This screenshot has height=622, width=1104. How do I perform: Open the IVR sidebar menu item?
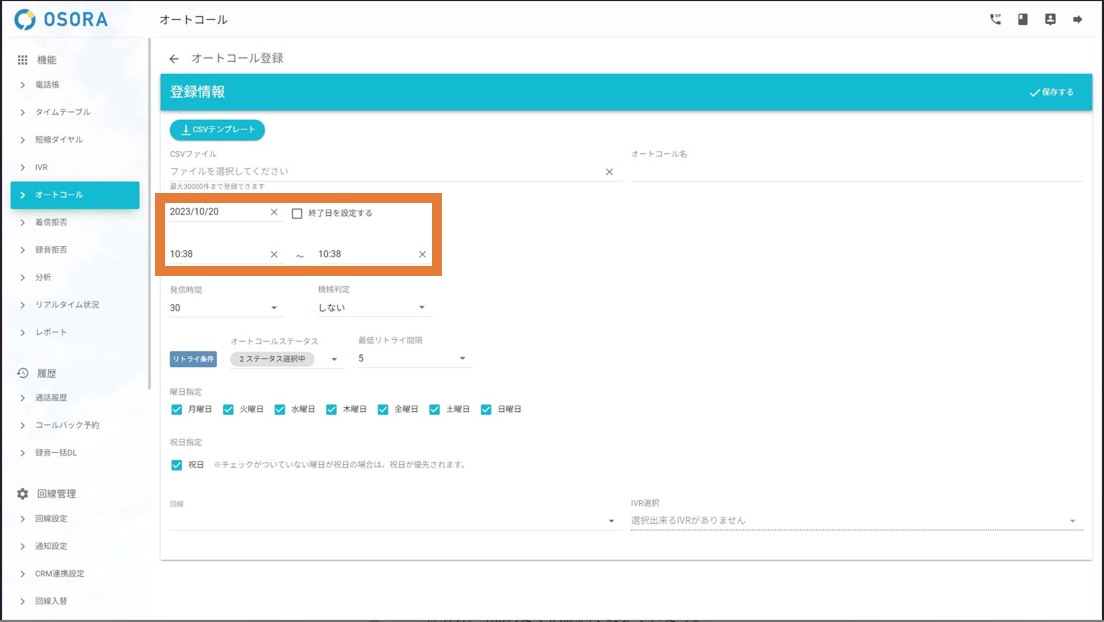click(41, 167)
